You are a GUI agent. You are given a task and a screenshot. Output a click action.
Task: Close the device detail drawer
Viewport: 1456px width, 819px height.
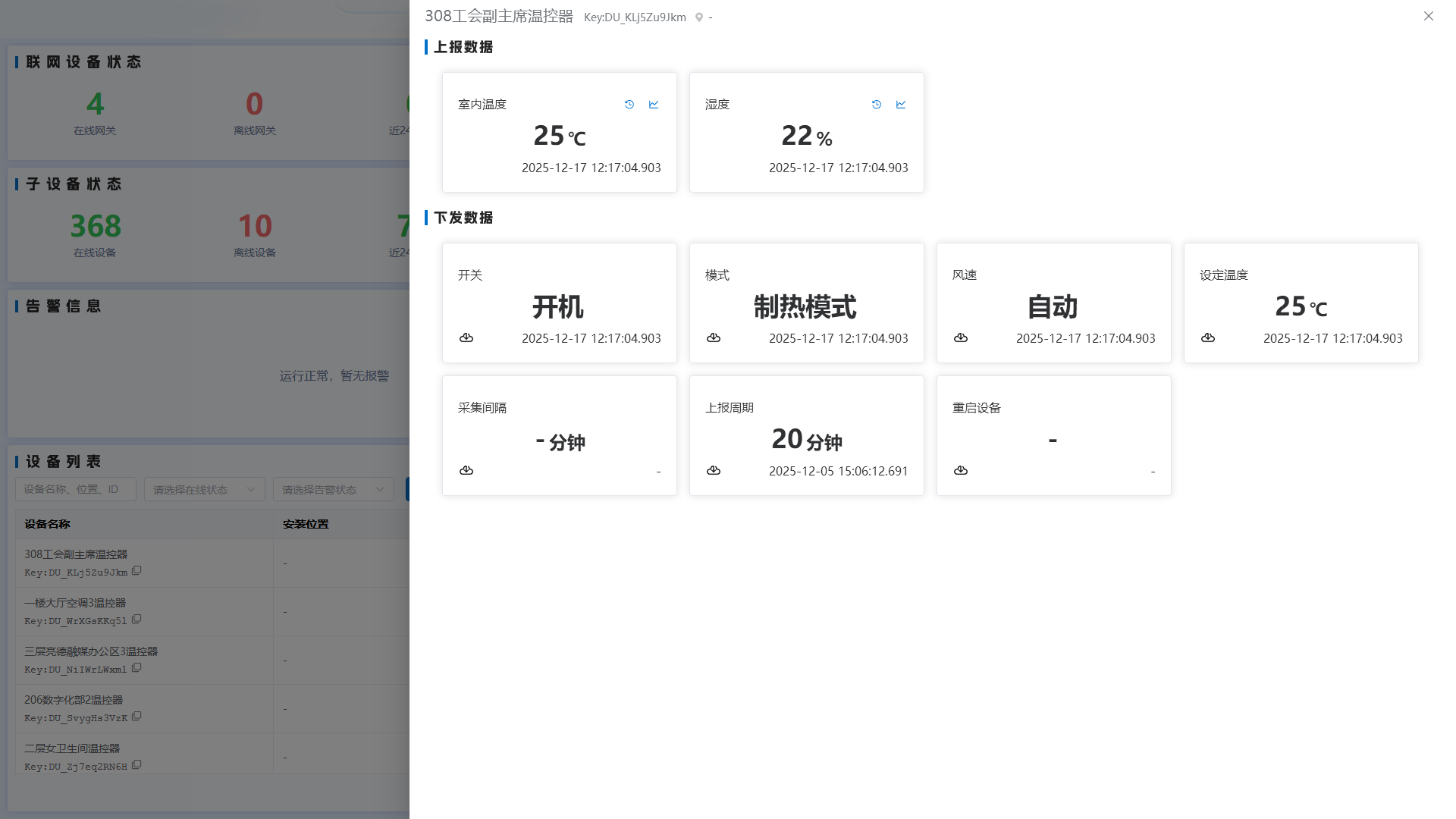(x=1428, y=16)
